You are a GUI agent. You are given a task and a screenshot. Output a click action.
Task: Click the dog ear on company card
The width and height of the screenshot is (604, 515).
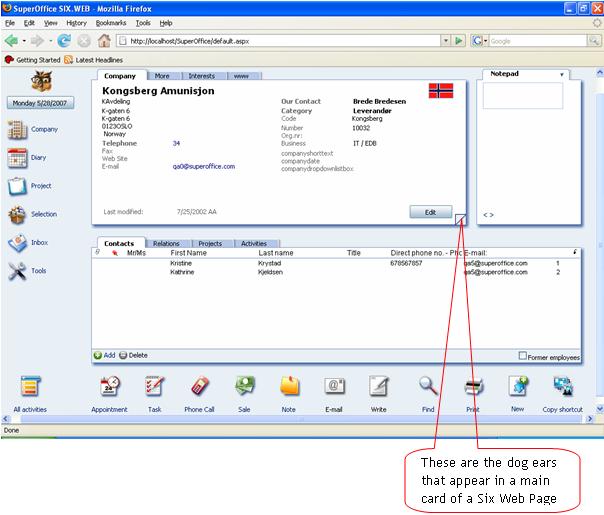(460, 220)
